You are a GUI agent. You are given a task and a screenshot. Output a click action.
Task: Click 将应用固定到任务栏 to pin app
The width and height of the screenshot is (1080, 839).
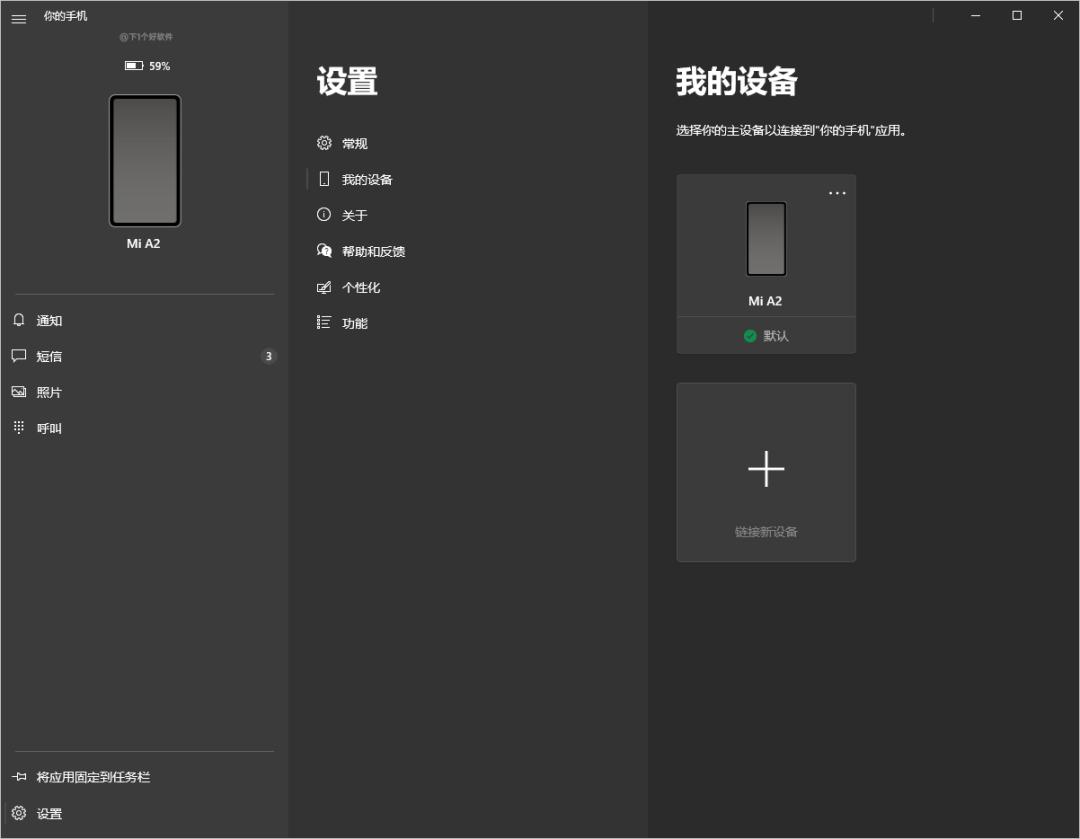(93, 776)
